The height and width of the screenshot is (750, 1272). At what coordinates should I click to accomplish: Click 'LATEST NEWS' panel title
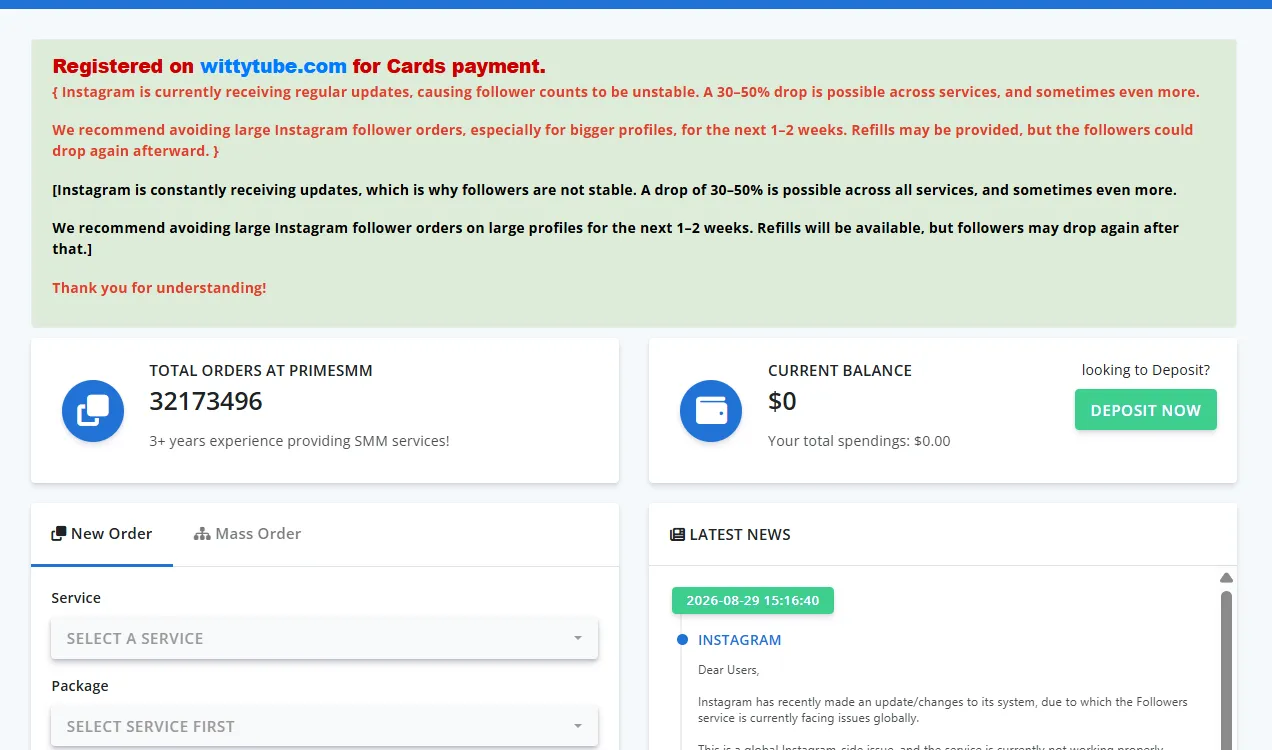[x=740, y=535]
